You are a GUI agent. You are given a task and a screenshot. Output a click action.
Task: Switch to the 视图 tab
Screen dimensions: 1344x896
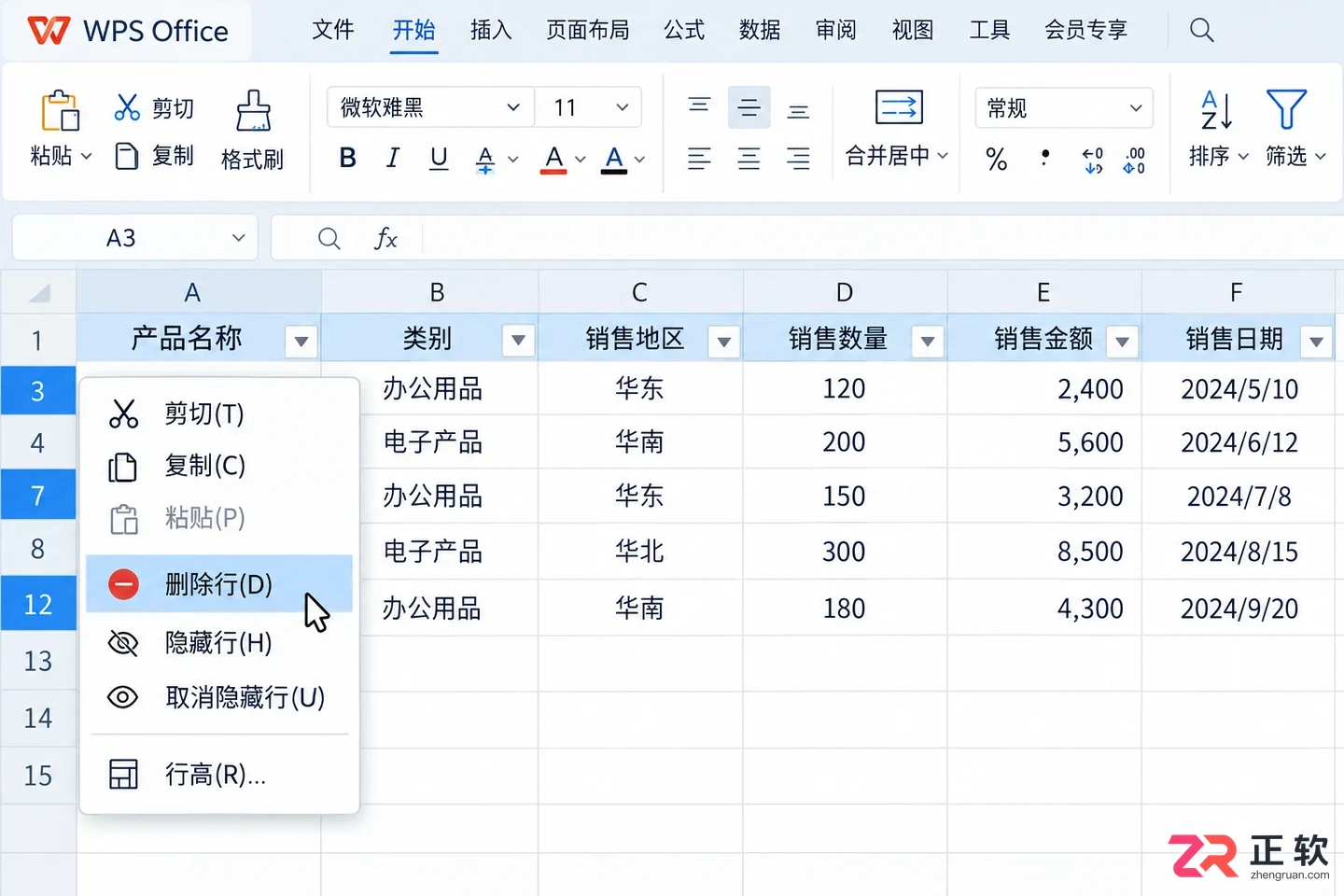(x=913, y=30)
